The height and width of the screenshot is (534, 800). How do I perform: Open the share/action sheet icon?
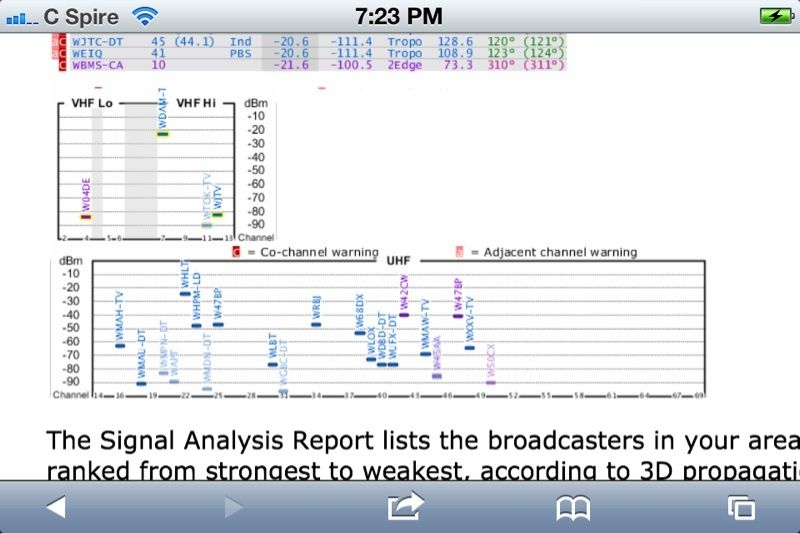(x=406, y=506)
